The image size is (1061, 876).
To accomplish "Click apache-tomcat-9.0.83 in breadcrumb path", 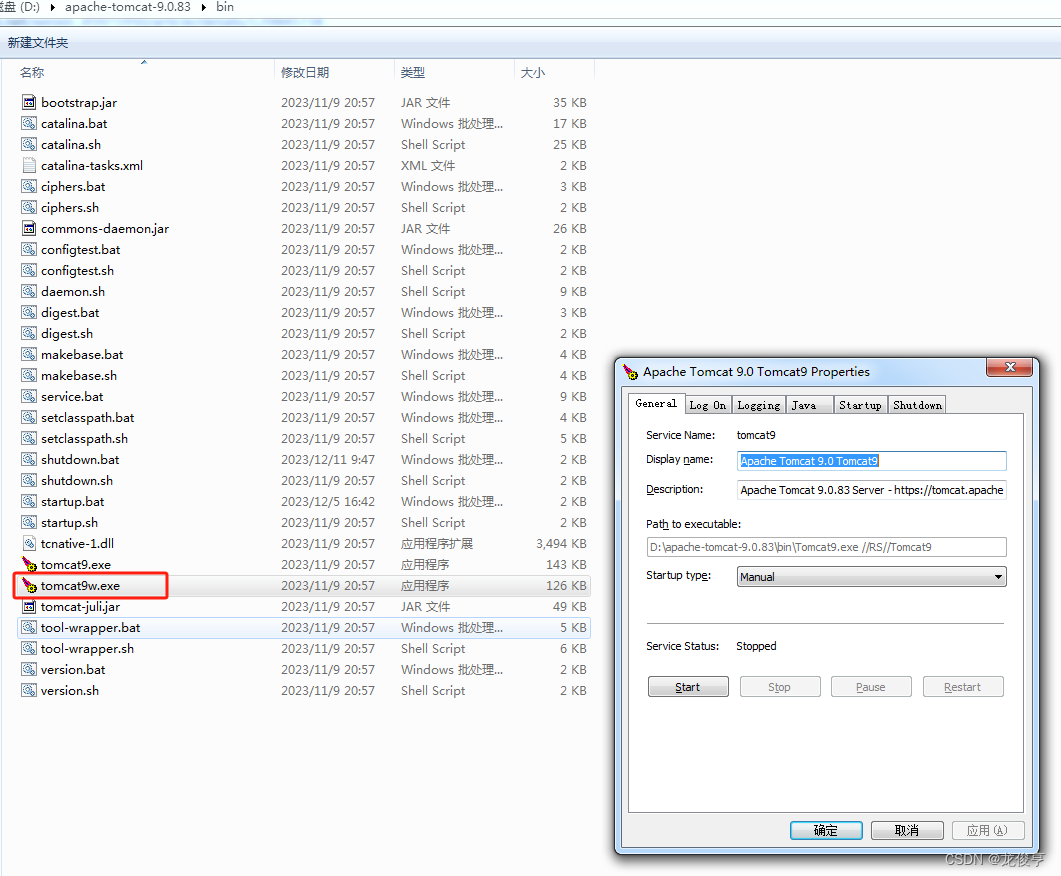I will (x=128, y=7).
